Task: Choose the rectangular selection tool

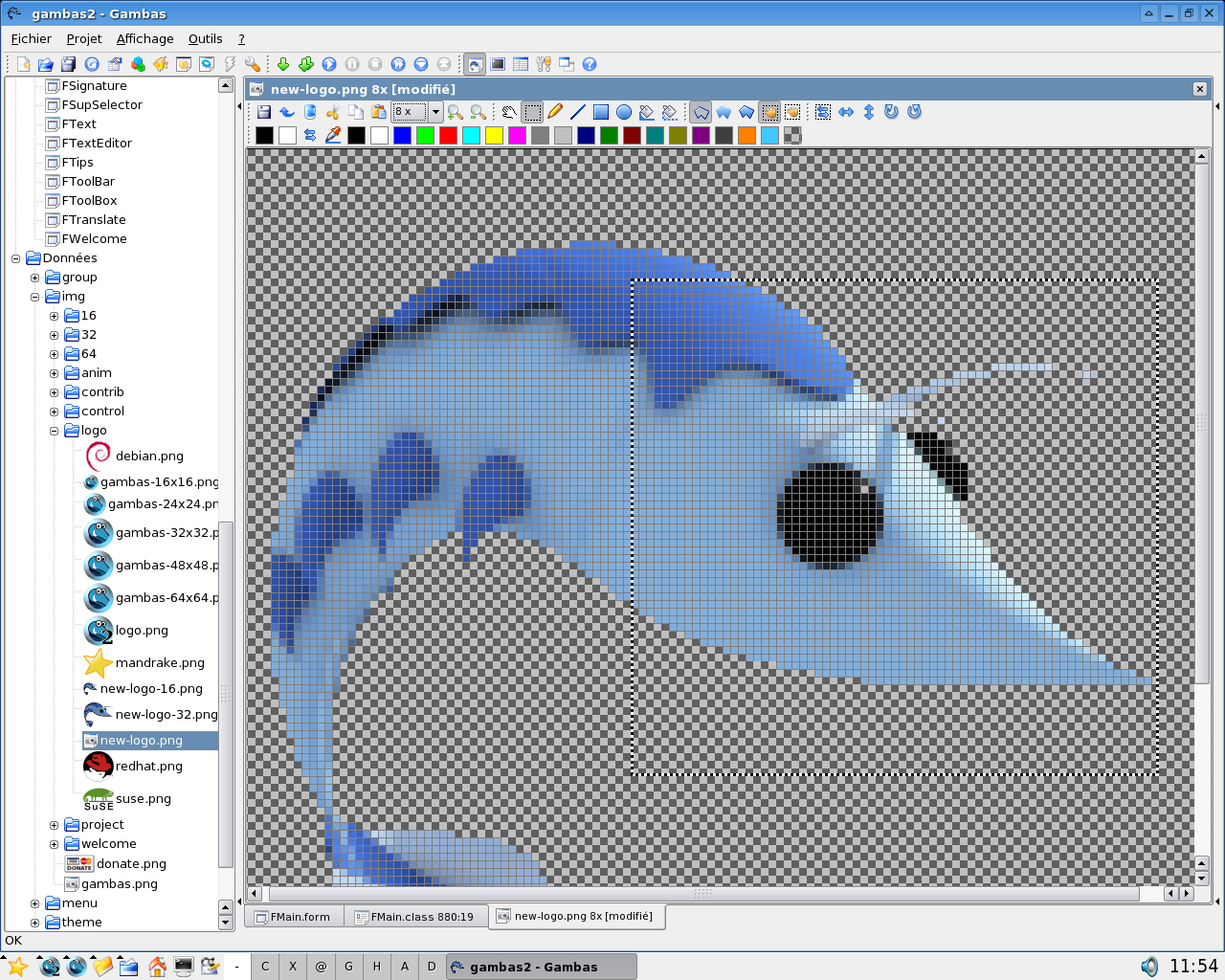Action: tap(532, 112)
